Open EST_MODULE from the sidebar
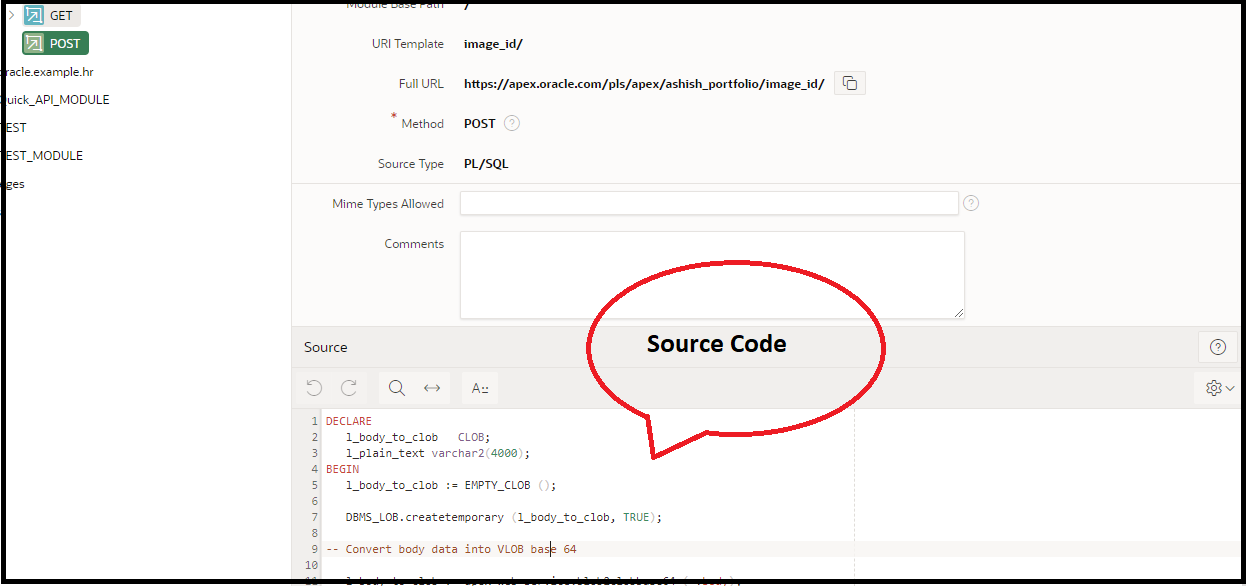Image resolution: width=1246 pixels, height=586 pixels. [43, 155]
